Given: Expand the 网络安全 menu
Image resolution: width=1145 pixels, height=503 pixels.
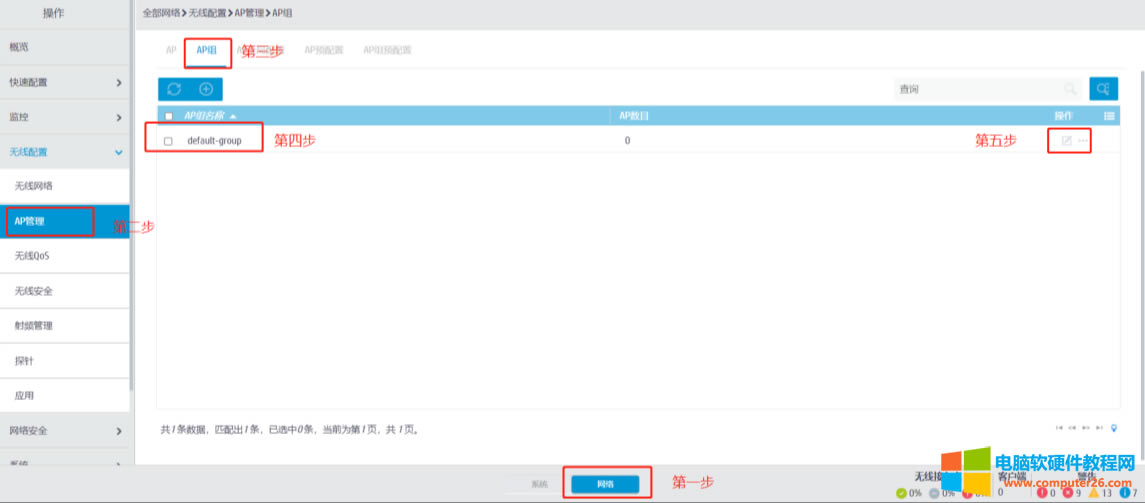Looking at the screenshot, I should pyautogui.click(x=65, y=431).
